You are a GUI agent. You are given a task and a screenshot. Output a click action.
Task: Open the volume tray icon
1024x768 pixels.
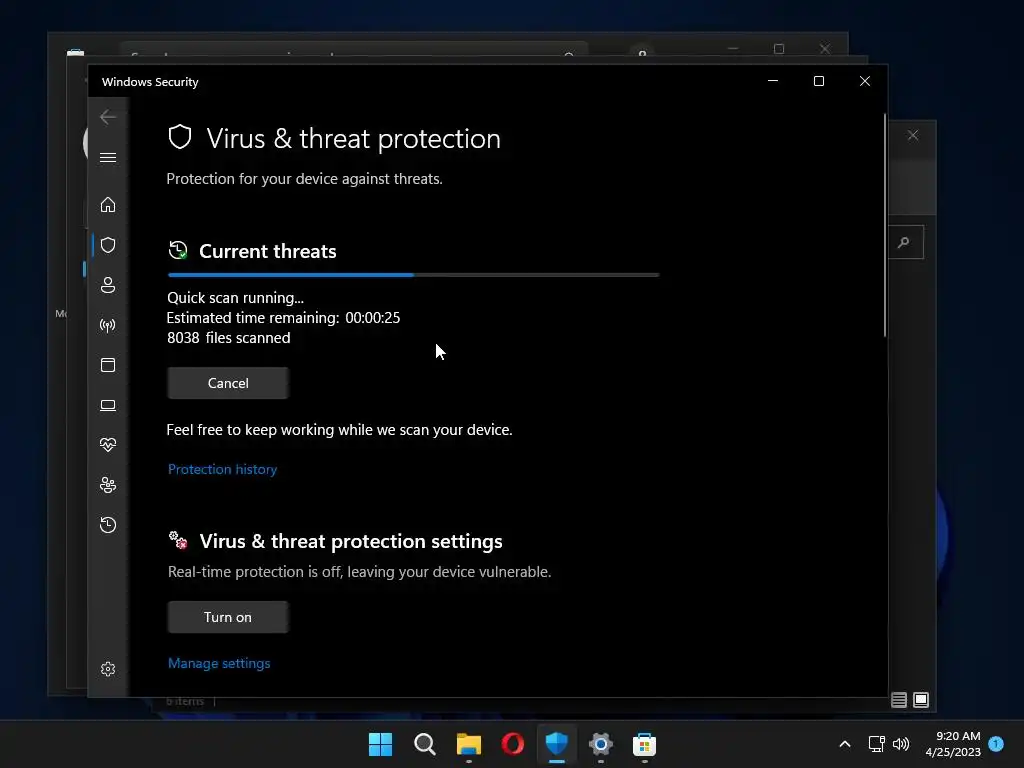(901, 744)
